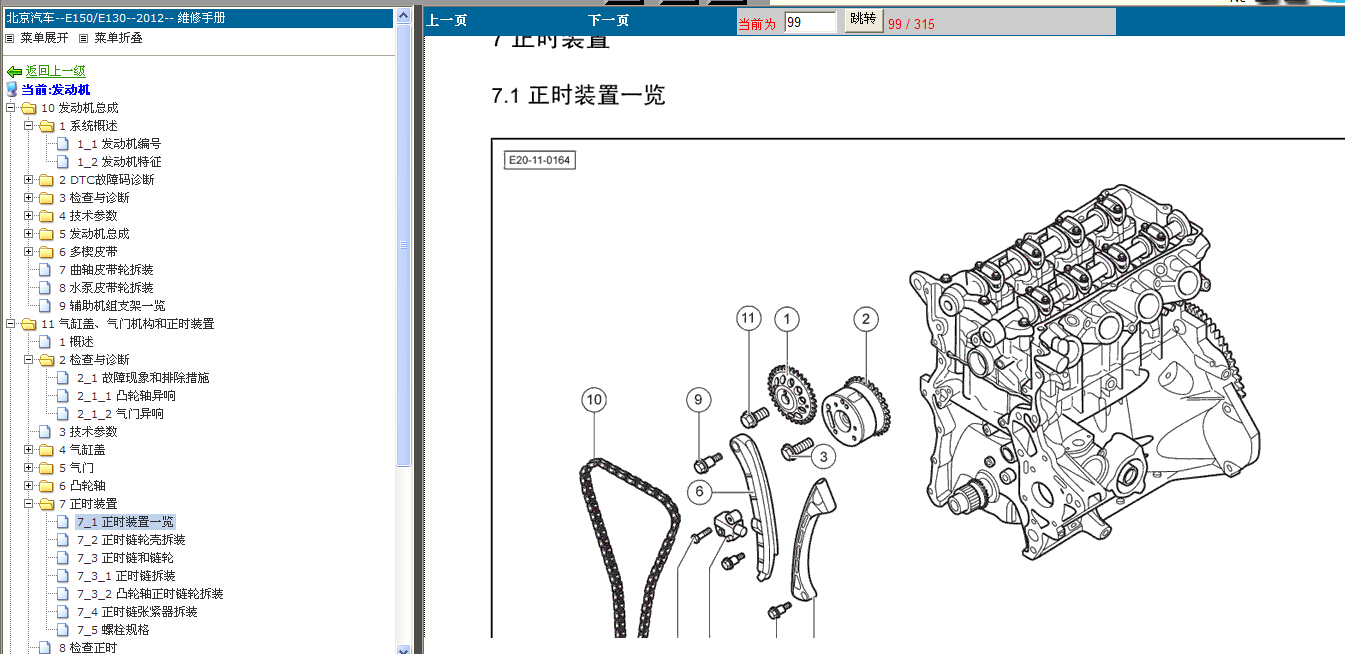Viewport: 1345px width, 654px height.
Task: Collapse the 10 发动机总成 tree node
Action: point(11,108)
